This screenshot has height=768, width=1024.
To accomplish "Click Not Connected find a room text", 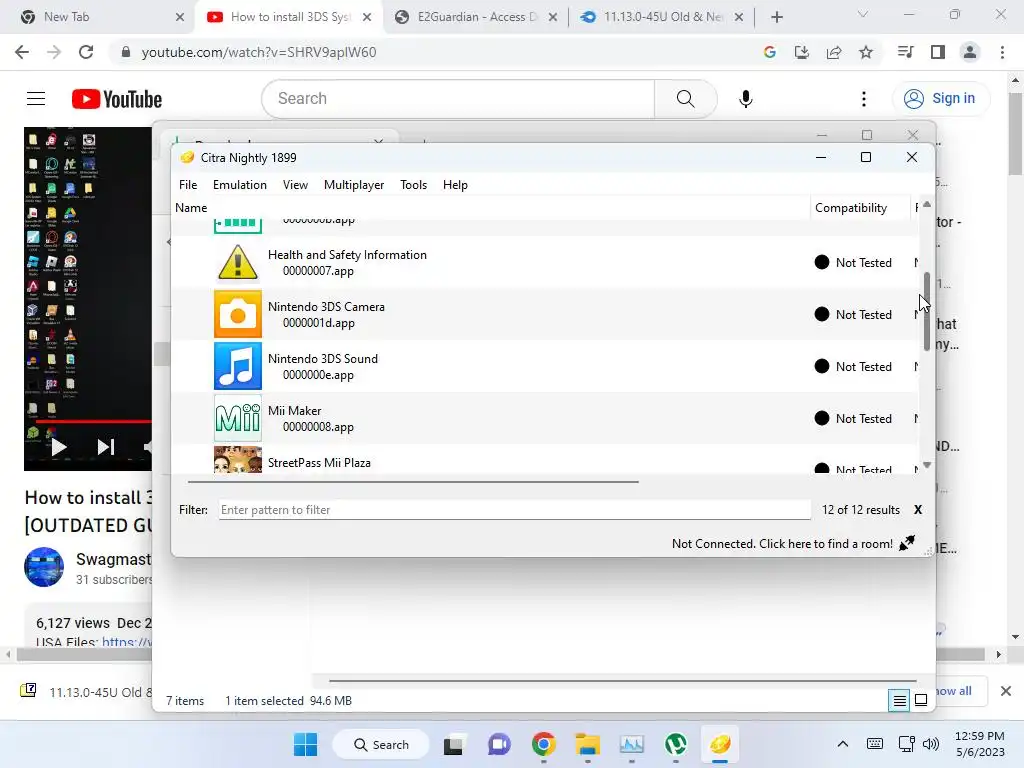I will click(782, 543).
